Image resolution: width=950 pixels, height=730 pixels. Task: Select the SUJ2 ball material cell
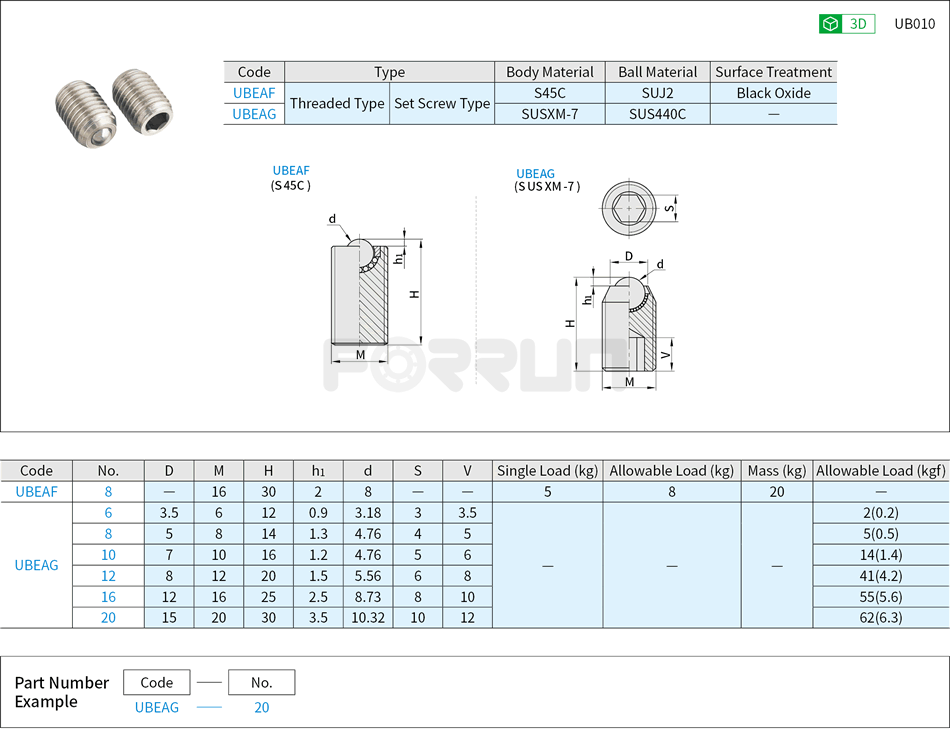[x=657, y=93]
